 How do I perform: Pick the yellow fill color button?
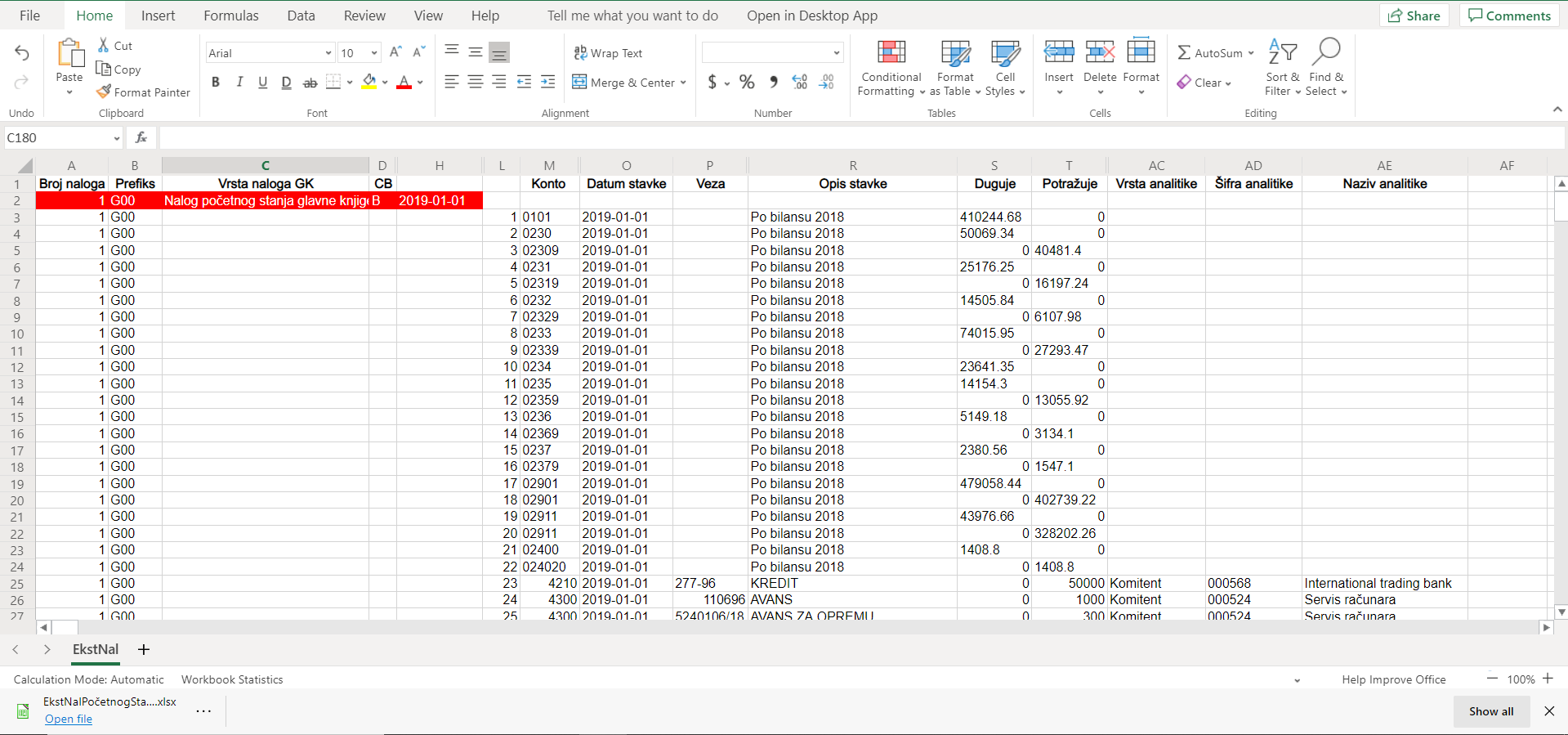tap(369, 83)
